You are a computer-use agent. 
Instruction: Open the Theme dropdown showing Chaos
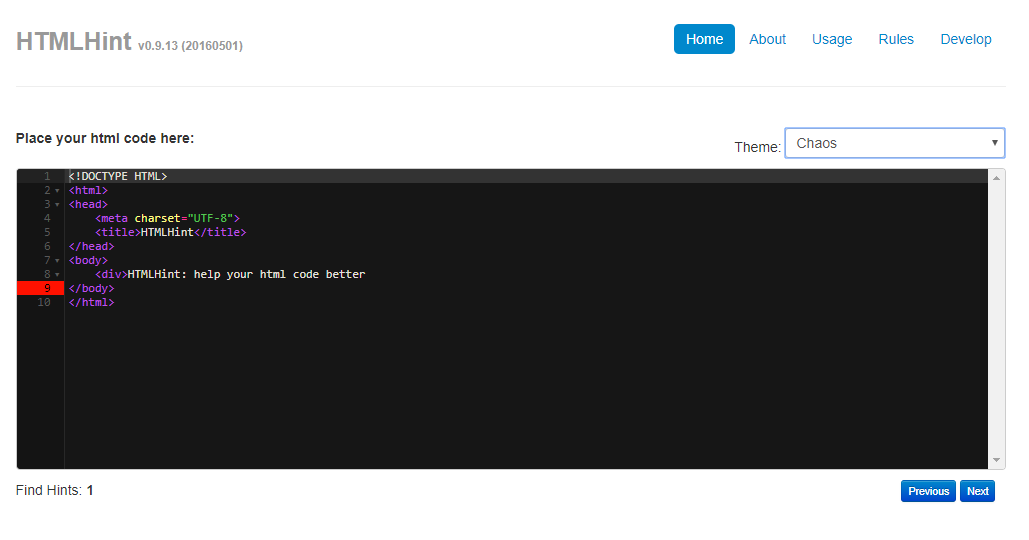click(x=894, y=143)
